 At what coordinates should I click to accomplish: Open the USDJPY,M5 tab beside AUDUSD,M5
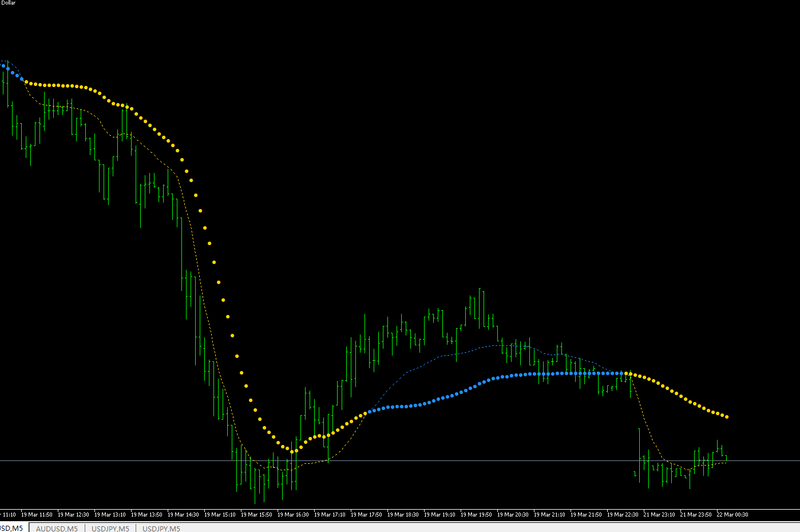110,528
